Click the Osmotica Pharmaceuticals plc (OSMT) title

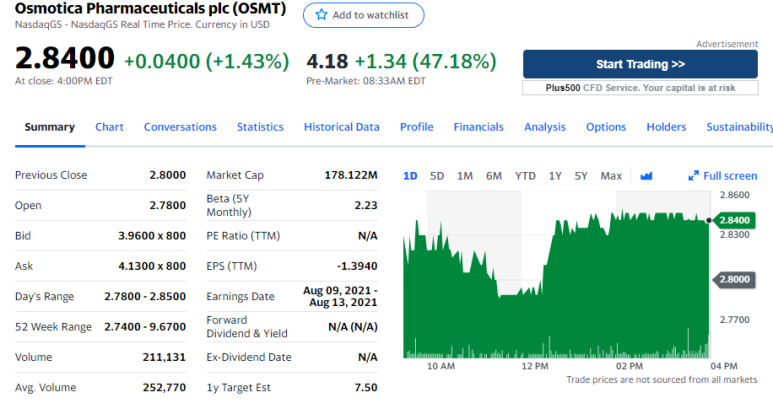click(x=150, y=8)
